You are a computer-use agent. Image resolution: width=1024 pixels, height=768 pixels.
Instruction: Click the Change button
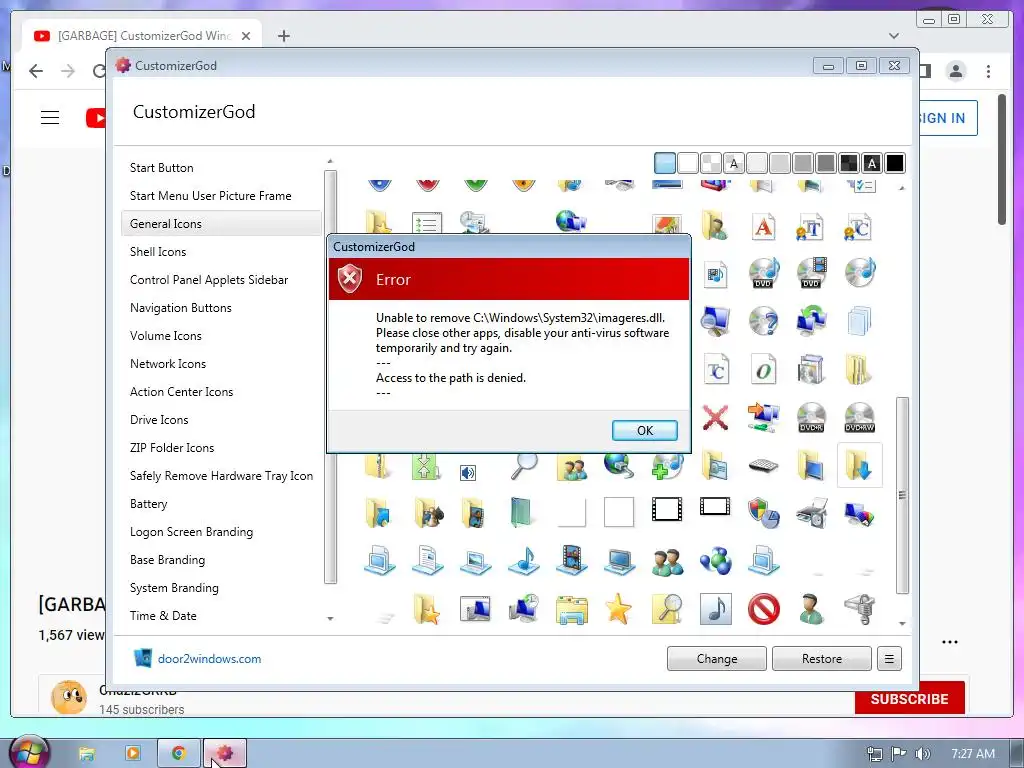pos(716,659)
